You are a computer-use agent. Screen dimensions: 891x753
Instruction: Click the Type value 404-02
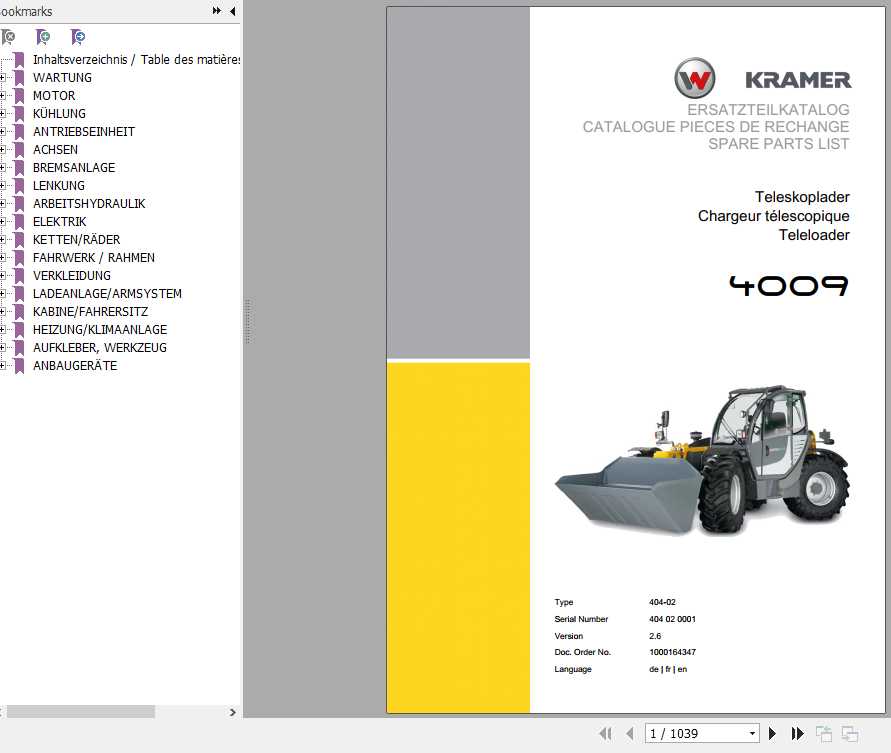click(662, 602)
